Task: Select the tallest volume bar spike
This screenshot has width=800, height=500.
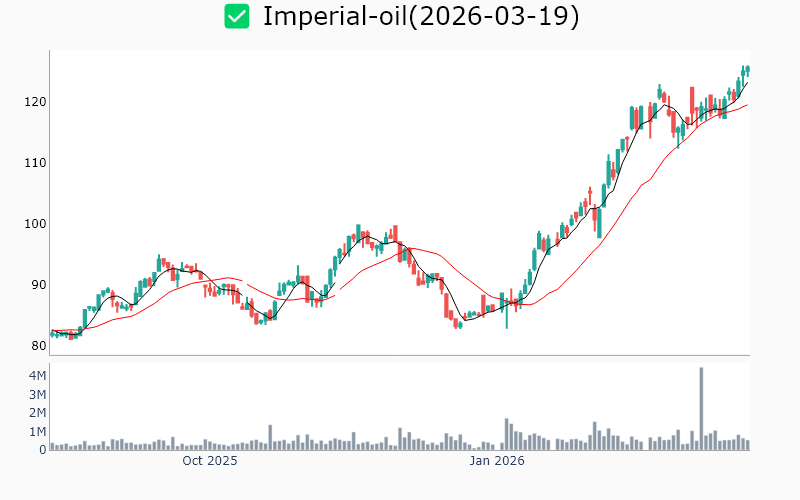Action: point(701,408)
